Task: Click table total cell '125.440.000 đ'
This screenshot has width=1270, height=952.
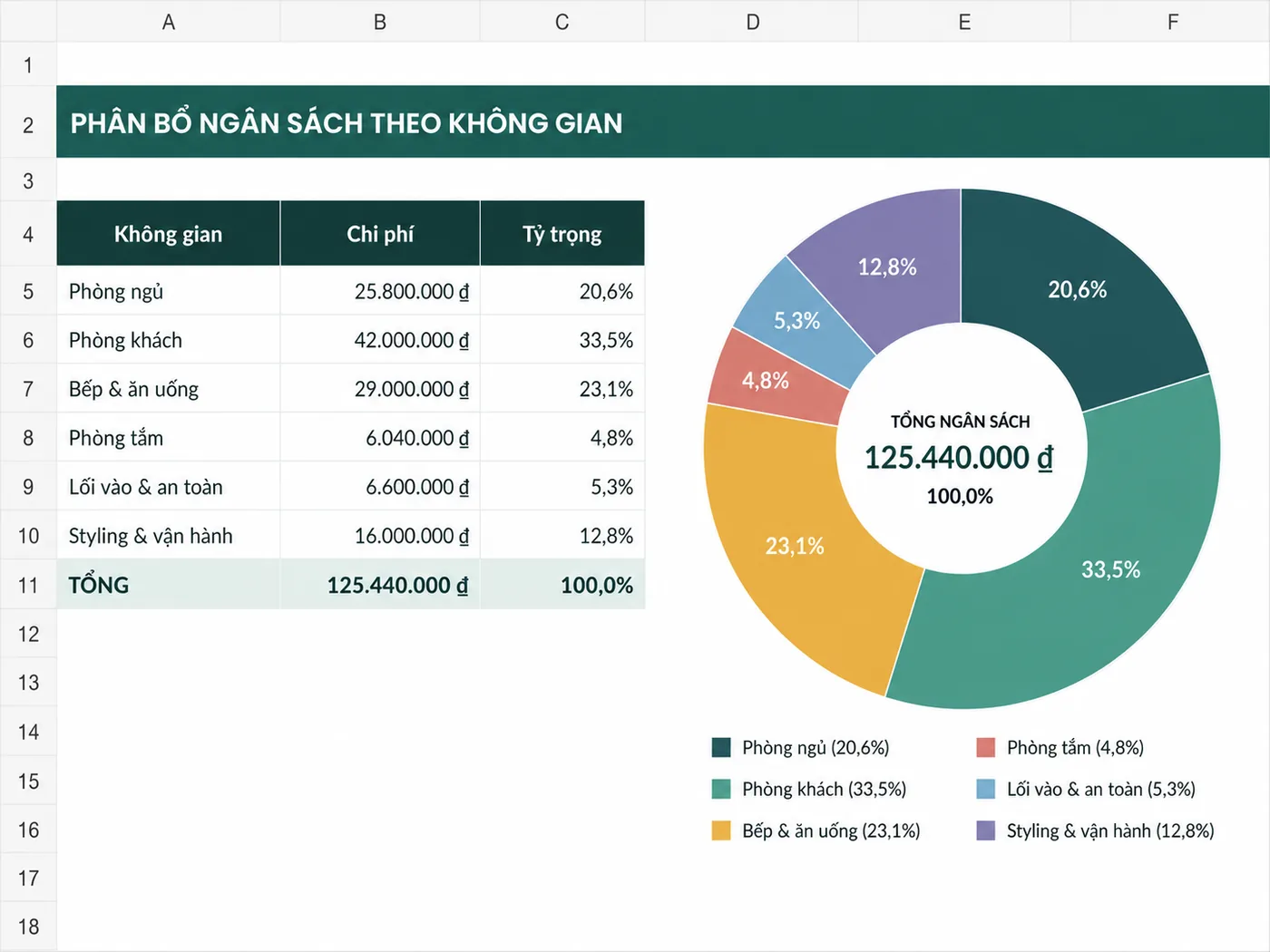Action: (380, 585)
